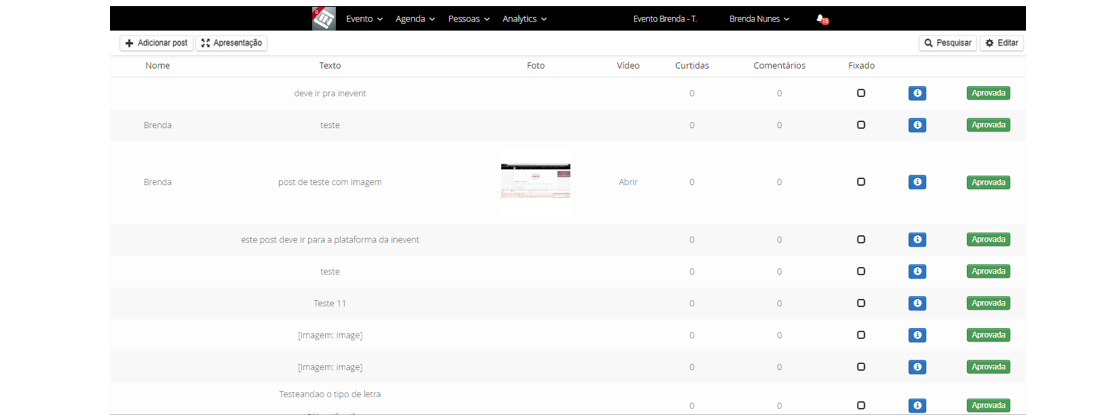1117x415 pixels.
Task: Click Aprovada for 'Testeandao o tipo de letra' row
Action: tap(988, 406)
